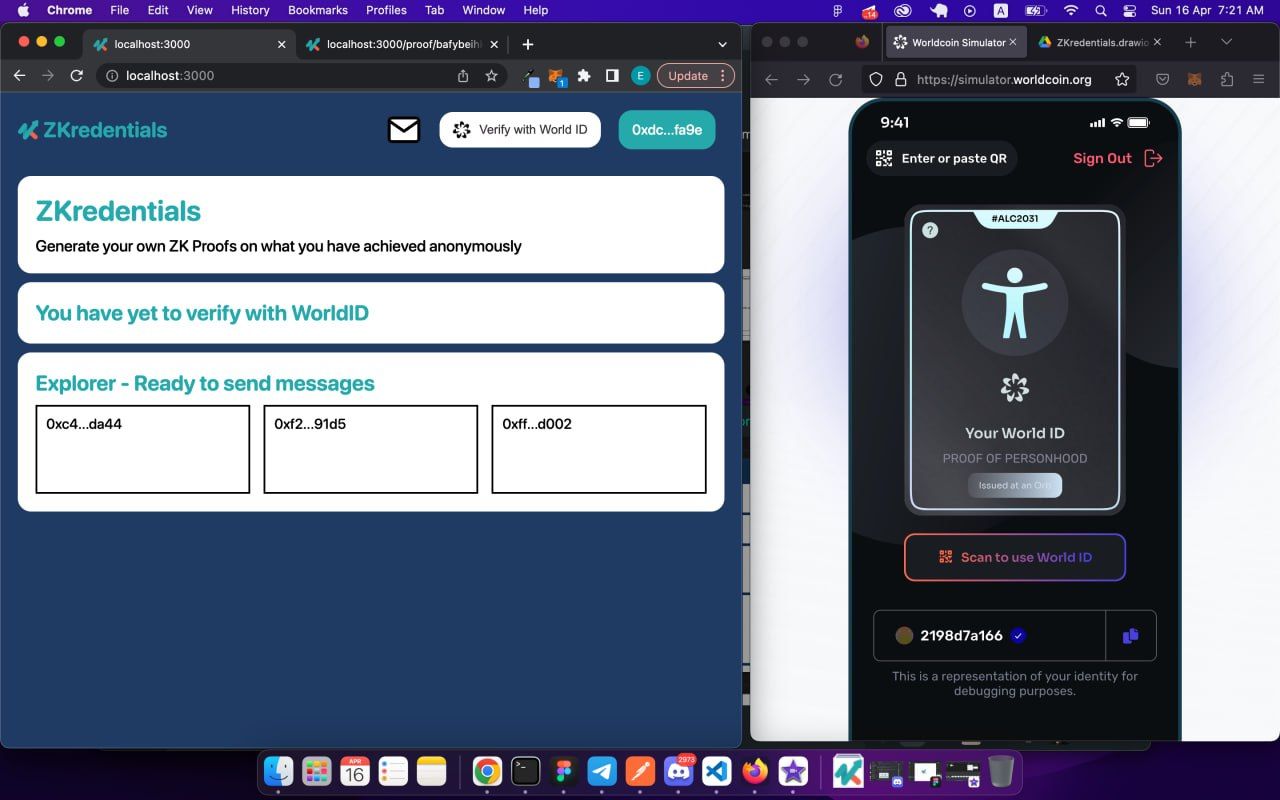Toggle the Chrome side panel icon
Screen dimensions: 1280x800
click(x=612, y=76)
